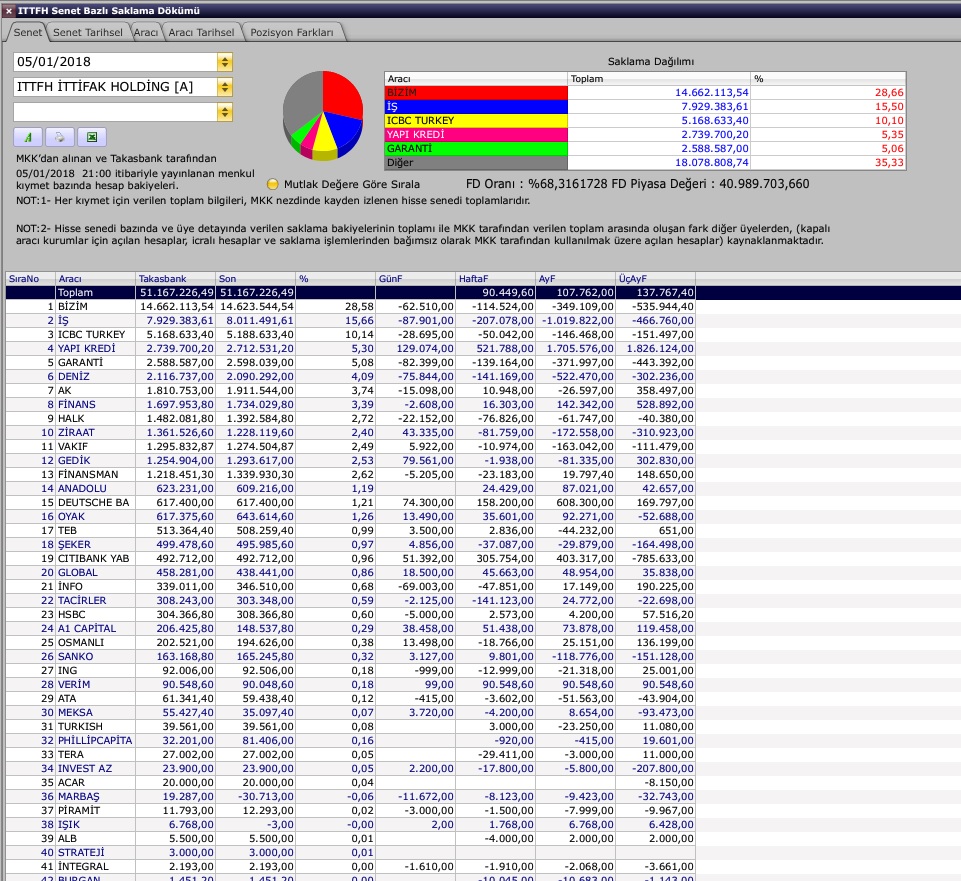Close the ITTFH Senet Bazlı Saklama Dökümü window
The image size is (961, 881).
click(9, 10)
